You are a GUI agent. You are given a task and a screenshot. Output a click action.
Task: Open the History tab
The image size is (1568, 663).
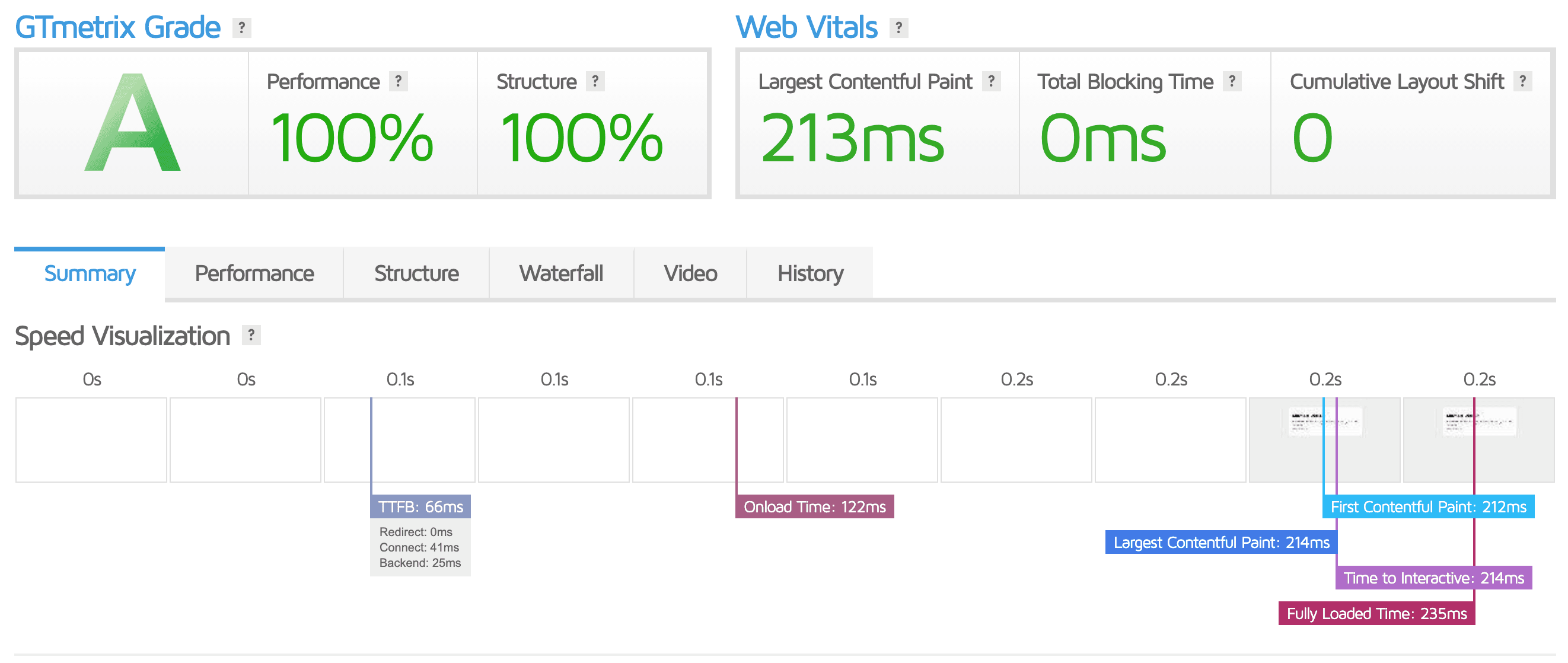810,273
